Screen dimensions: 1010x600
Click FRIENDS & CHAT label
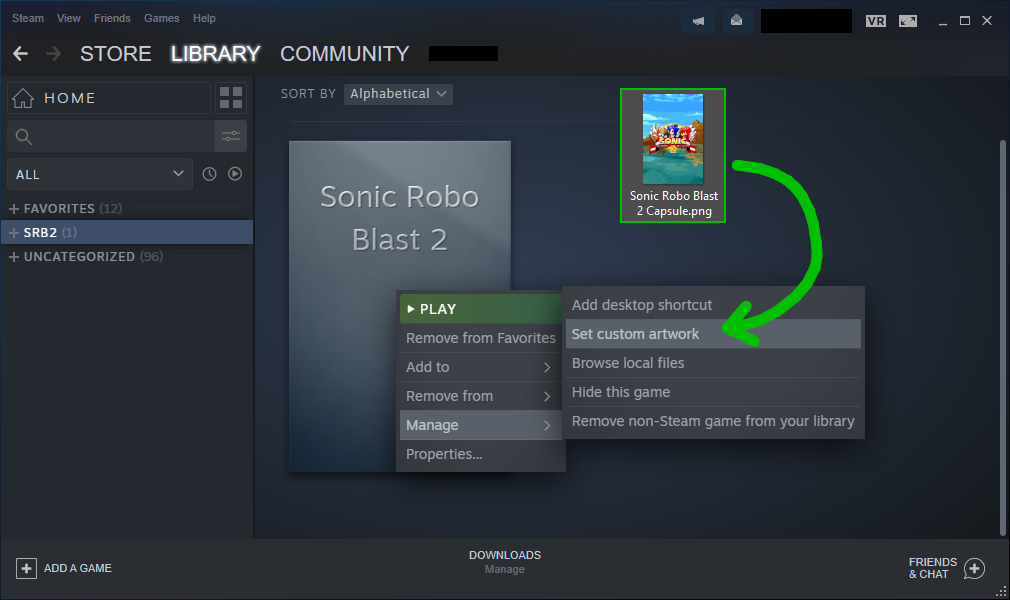(x=933, y=568)
